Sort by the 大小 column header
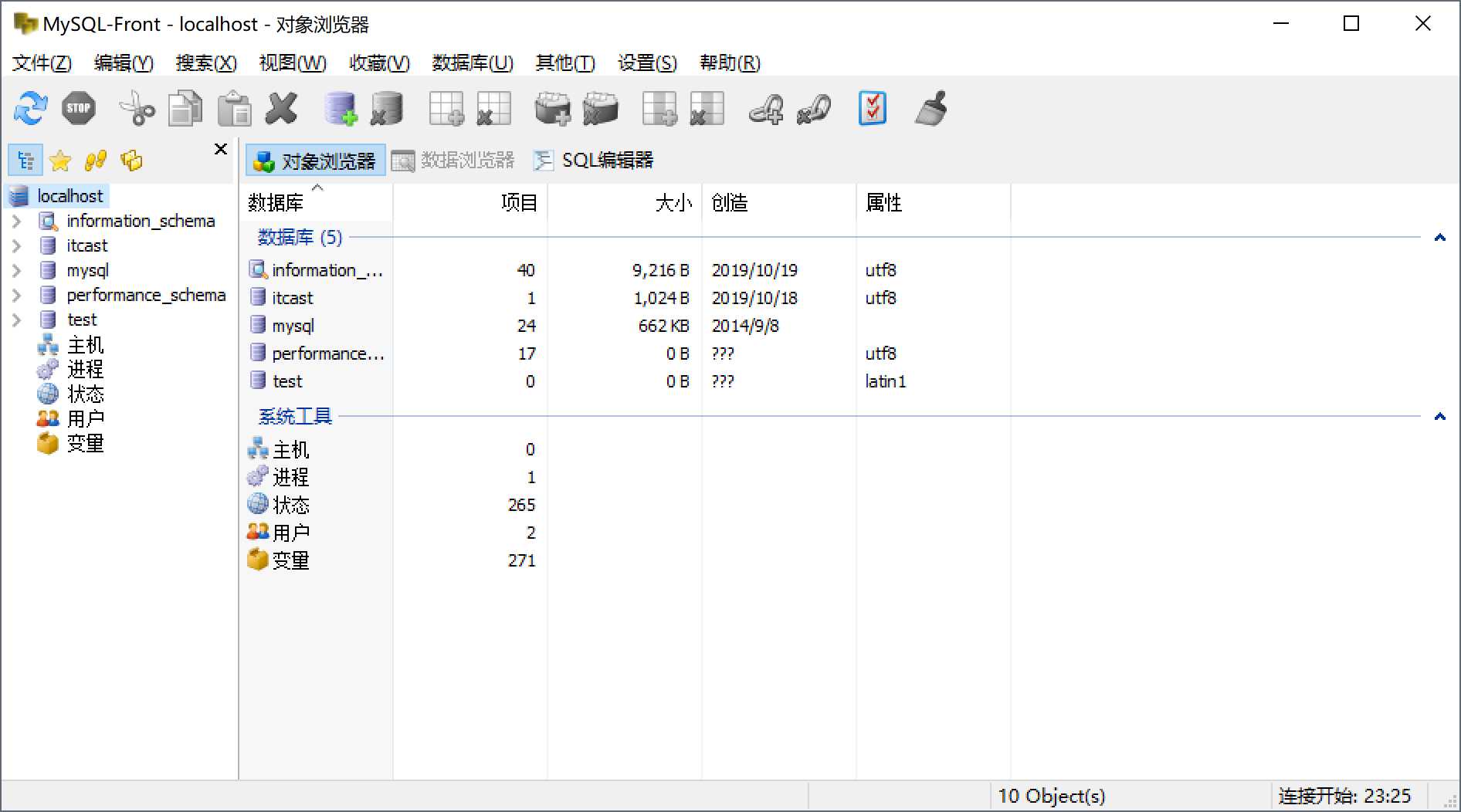Screen dimensions: 1461x812 pyautogui.click(x=625, y=202)
